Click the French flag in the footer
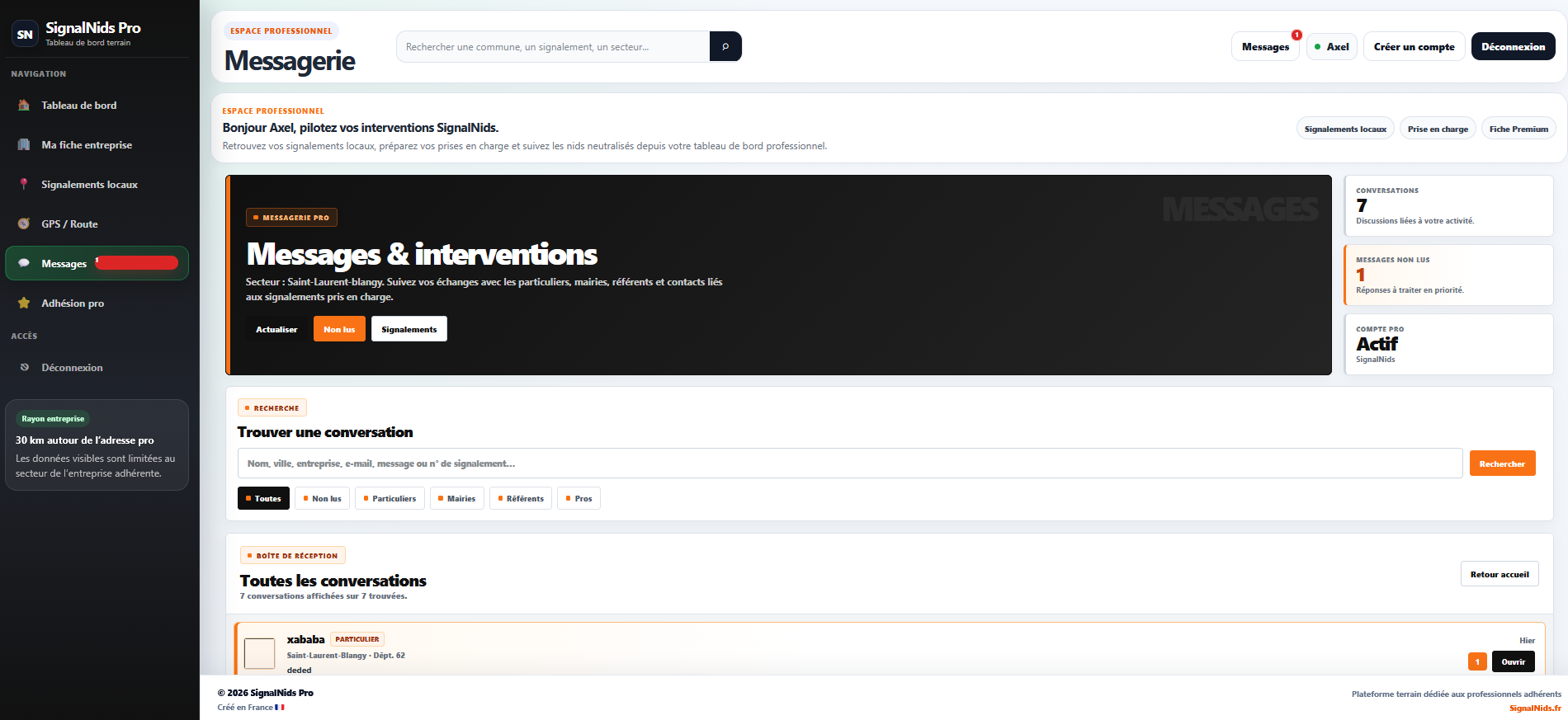The image size is (1568, 720). click(x=280, y=707)
